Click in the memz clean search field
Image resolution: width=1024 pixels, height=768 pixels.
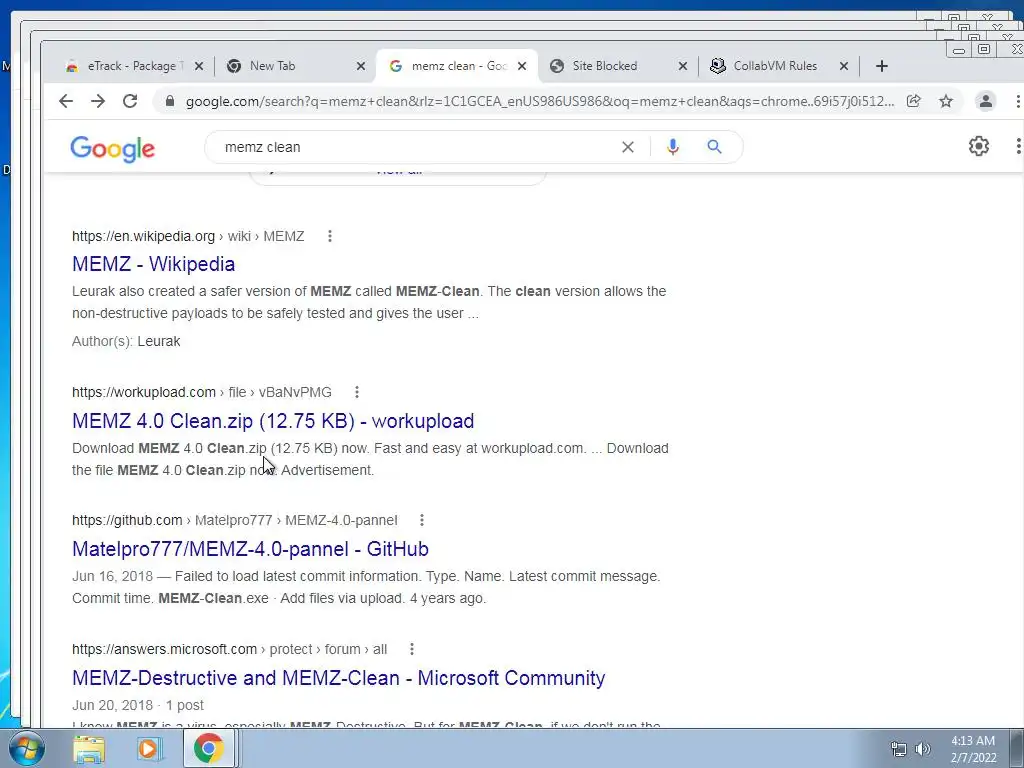click(418, 148)
